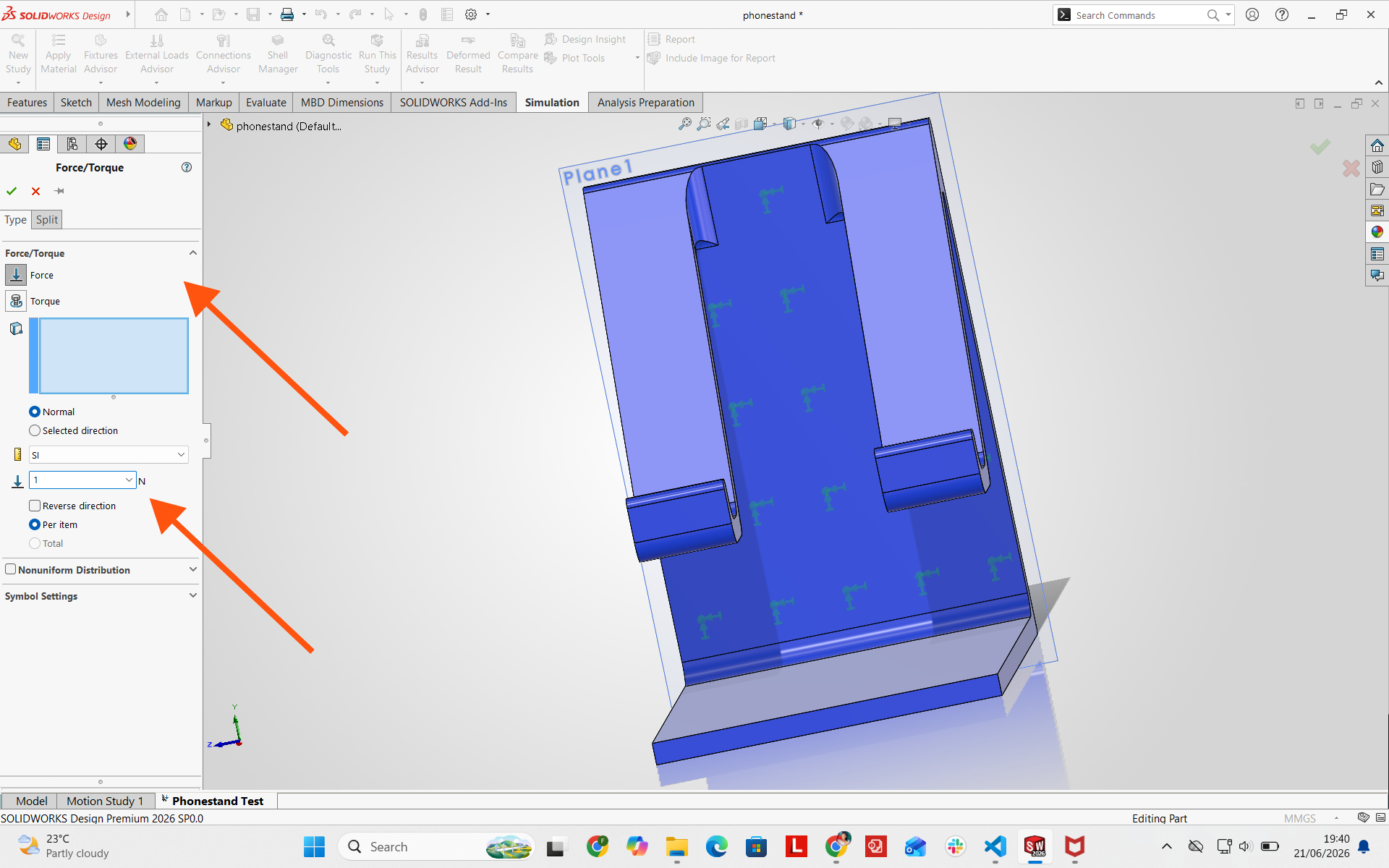Confirm with the graphics-area green checkmark
Viewport: 1389px width, 868px height.
(x=1320, y=147)
